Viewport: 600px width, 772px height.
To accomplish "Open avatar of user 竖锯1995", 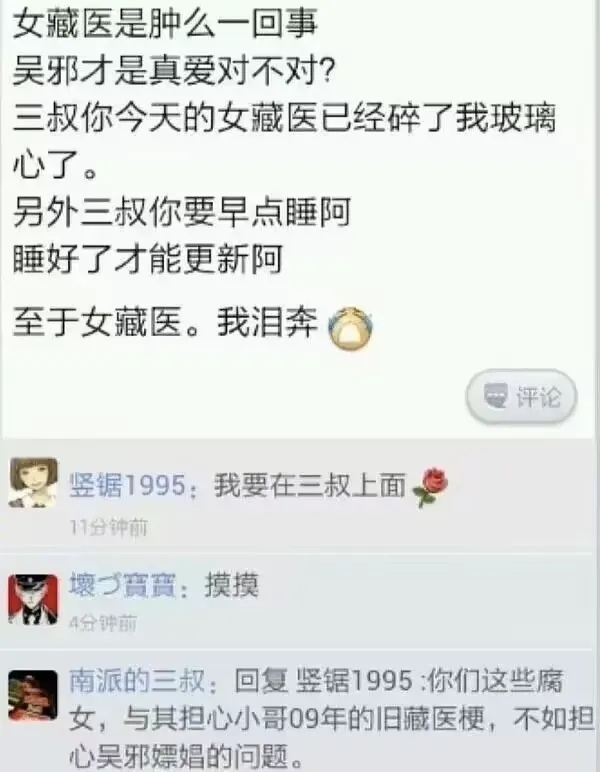I will [x=33, y=483].
